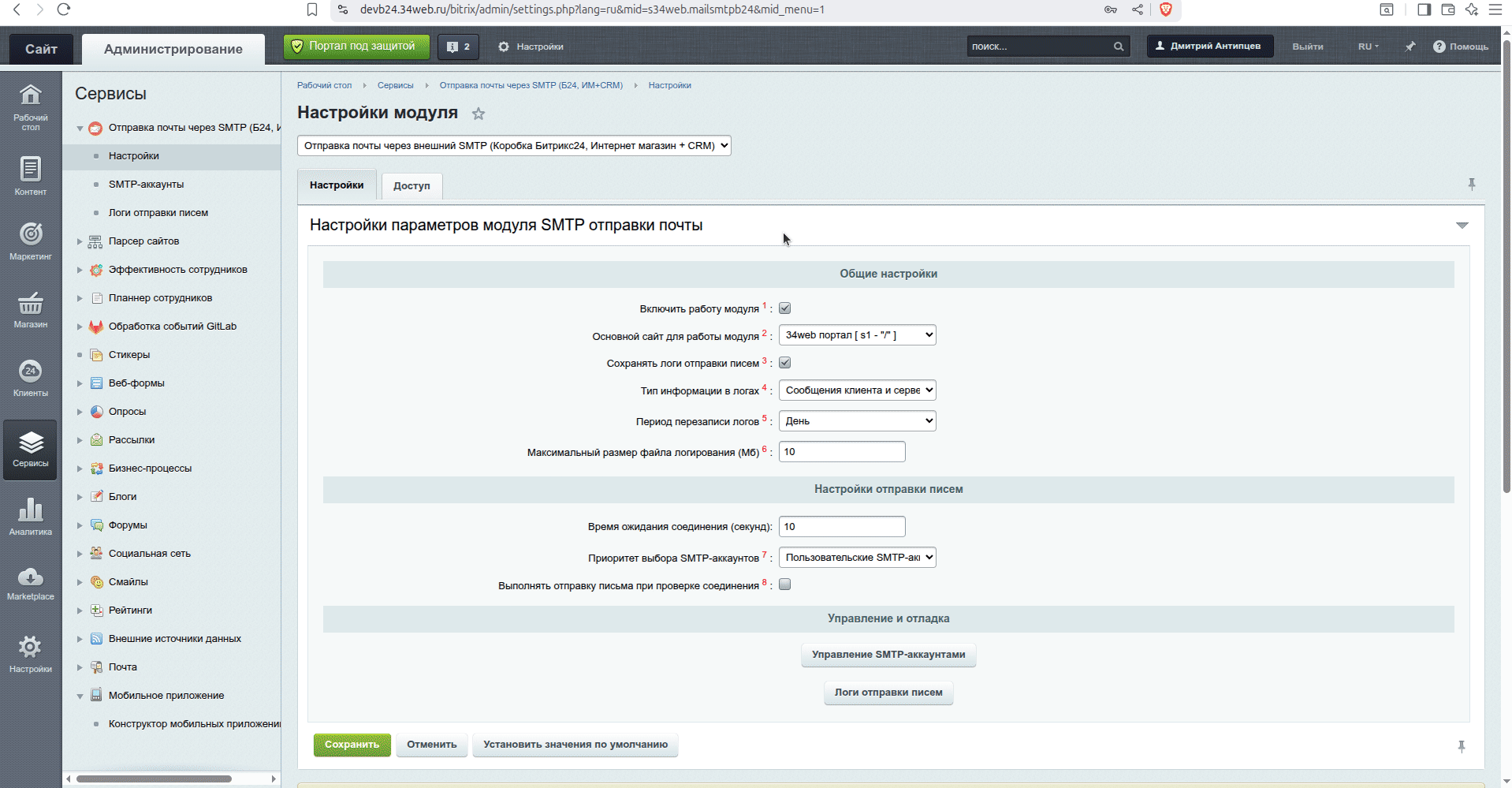1512x788 pixels.
Task: Add page to favorites with star icon
Action: tap(479, 114)
